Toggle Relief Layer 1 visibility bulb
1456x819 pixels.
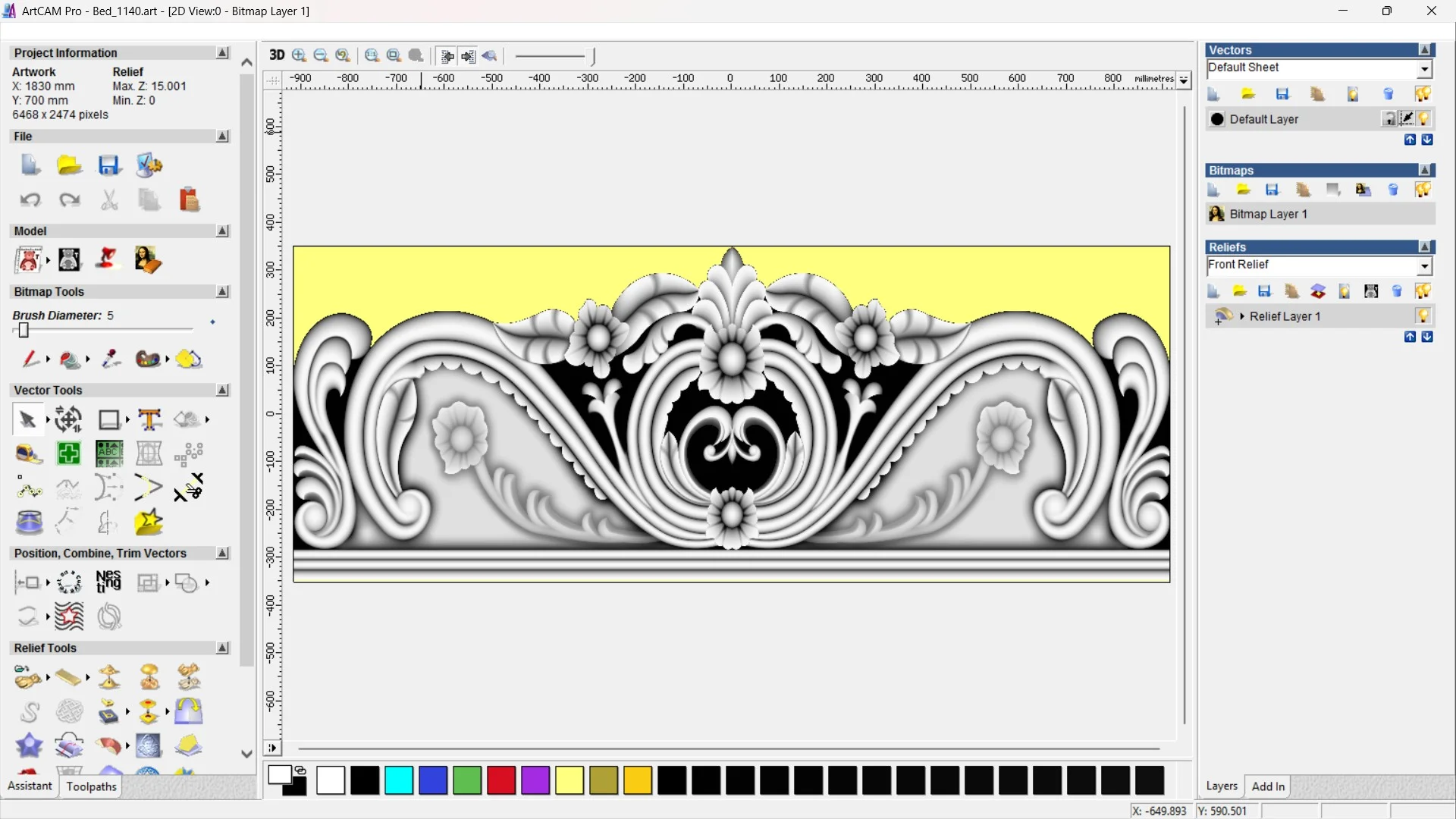[1423, 316]
